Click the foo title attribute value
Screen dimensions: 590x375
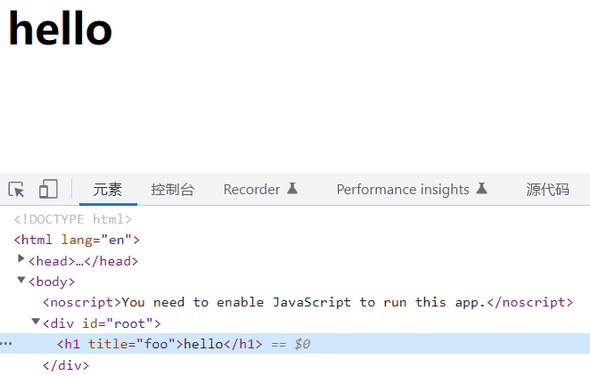point(156,344)
